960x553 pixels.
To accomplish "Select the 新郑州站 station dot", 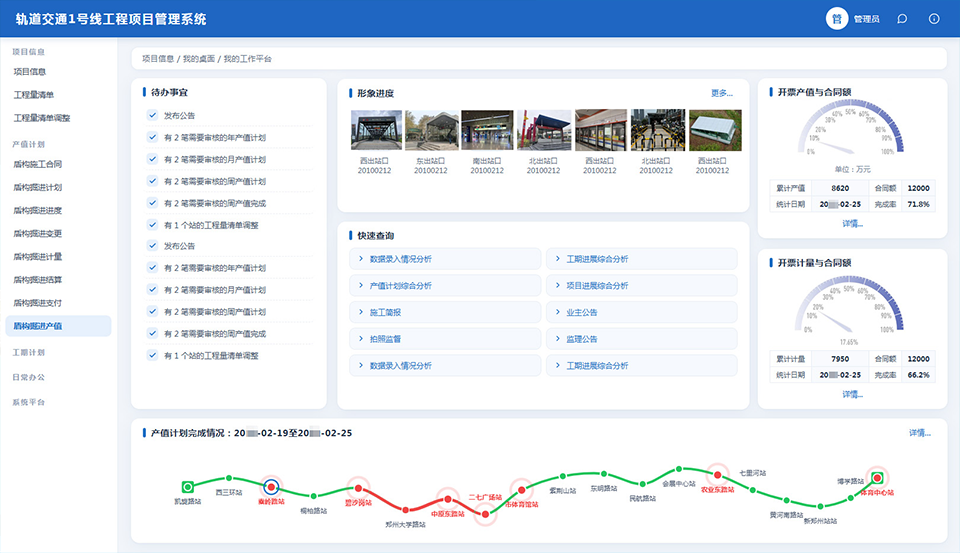I will click(820, 506).
